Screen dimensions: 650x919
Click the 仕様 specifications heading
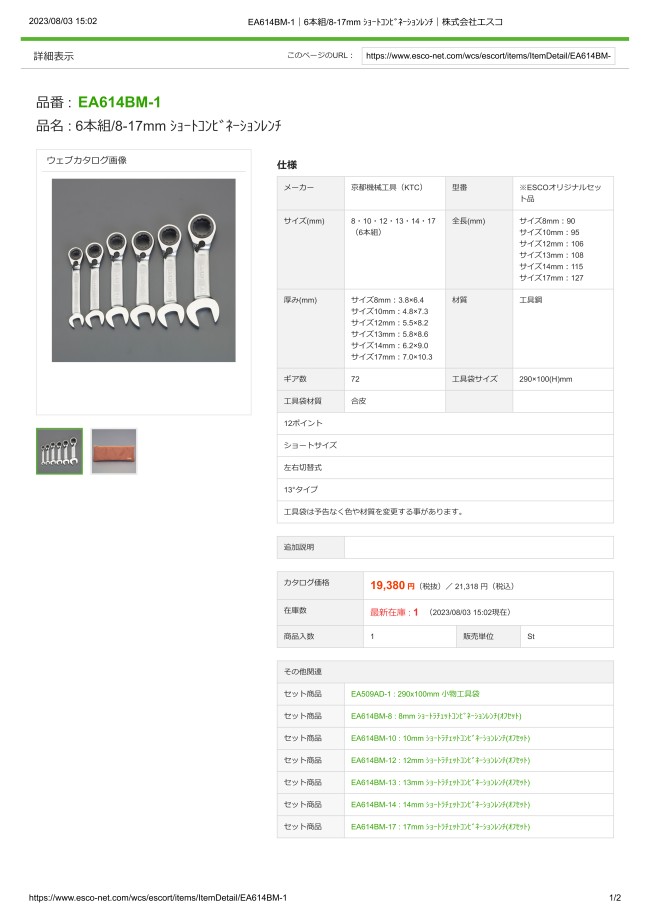coord(286,164)
